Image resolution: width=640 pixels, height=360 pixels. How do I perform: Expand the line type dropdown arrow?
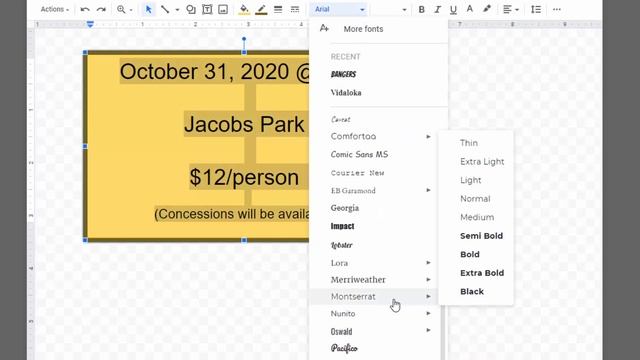[177, 9]
